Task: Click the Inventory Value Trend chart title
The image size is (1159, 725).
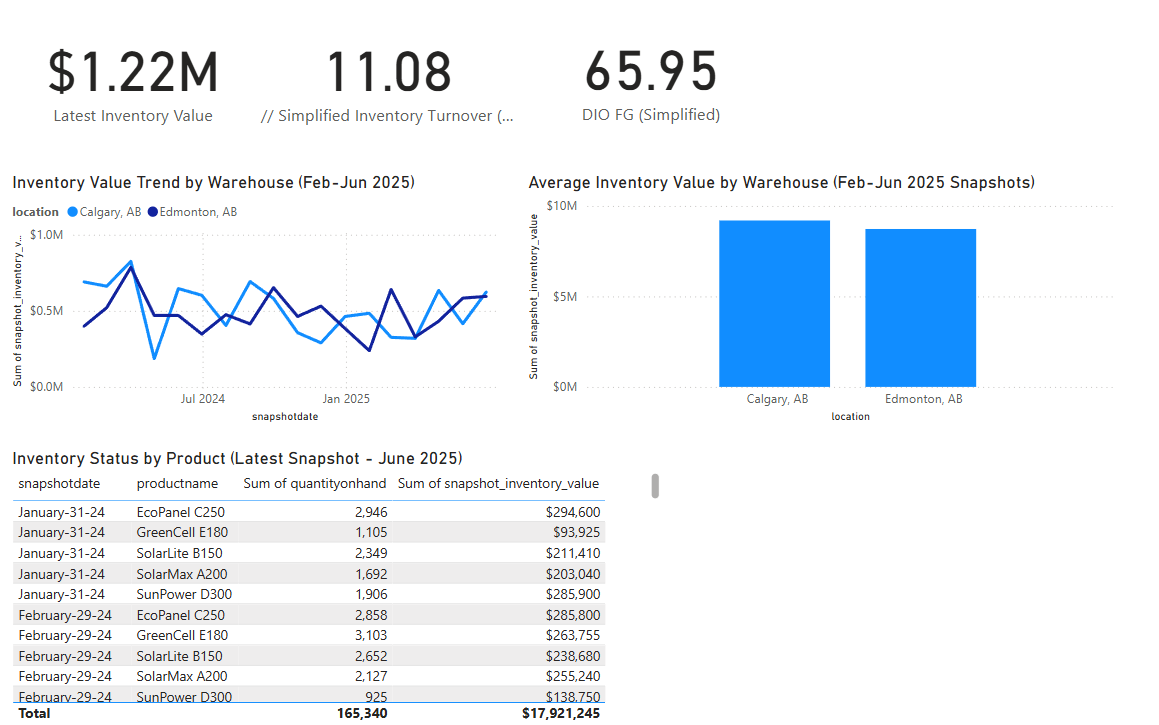Action: tap(214, 182)
